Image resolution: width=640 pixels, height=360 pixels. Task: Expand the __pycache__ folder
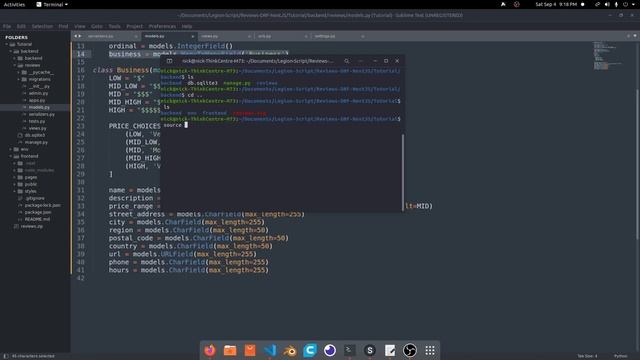pos(18,72)
